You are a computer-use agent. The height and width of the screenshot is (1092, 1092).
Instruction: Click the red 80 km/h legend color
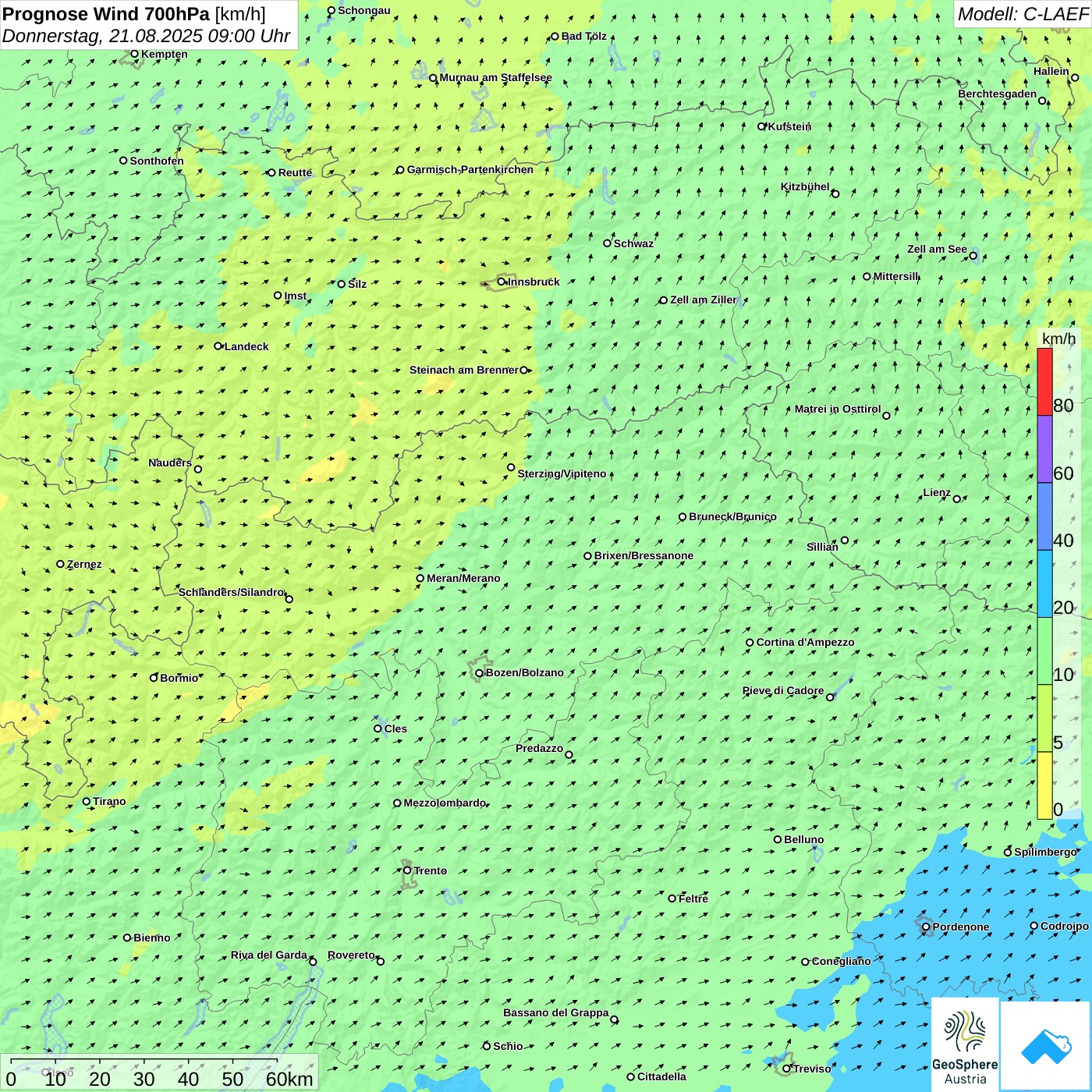pos(1044,381)
